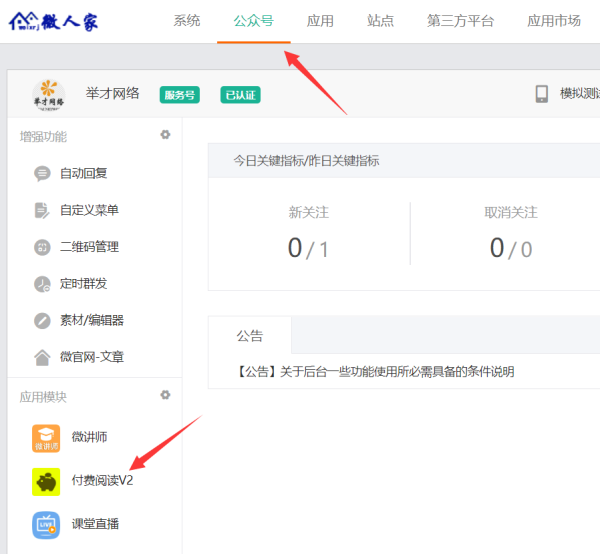Viewport: 600px width, 554px height.
Task: Open the 系统 top menu
Action: [x=187, y=21]
